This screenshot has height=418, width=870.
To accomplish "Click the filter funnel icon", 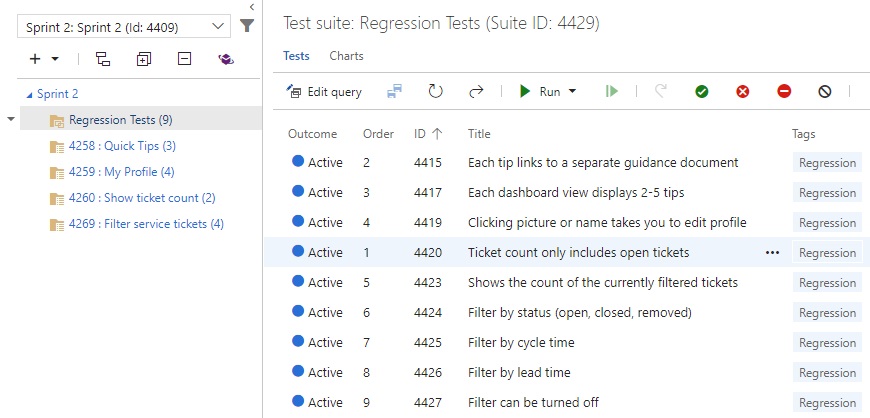I will coord(247,26).
